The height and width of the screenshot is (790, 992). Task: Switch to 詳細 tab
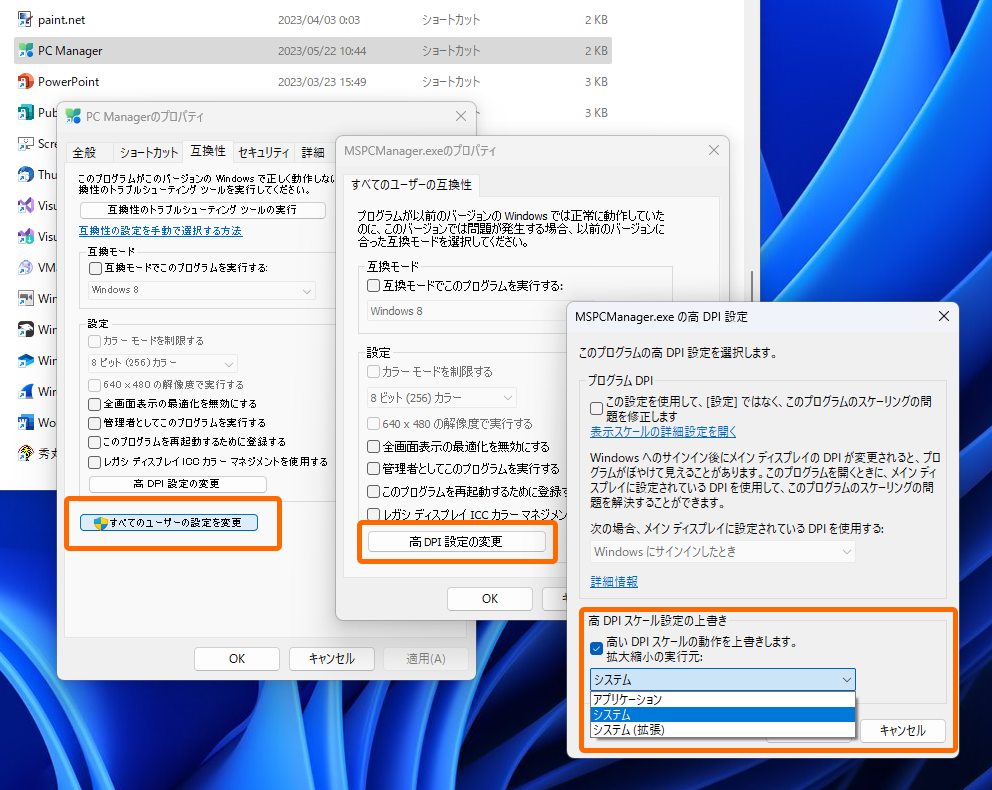tap(313, 152)
